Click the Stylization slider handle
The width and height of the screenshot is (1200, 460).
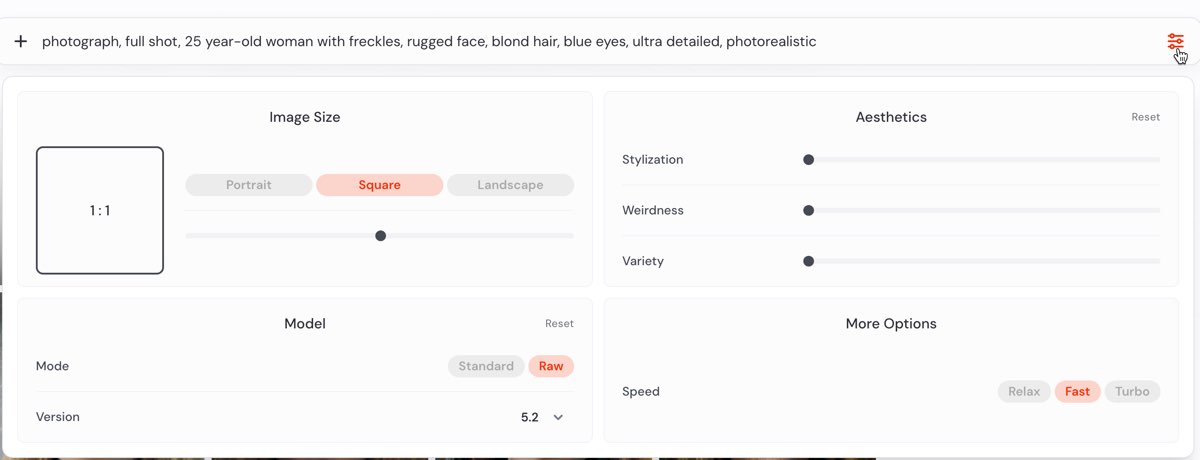[809, 160]
